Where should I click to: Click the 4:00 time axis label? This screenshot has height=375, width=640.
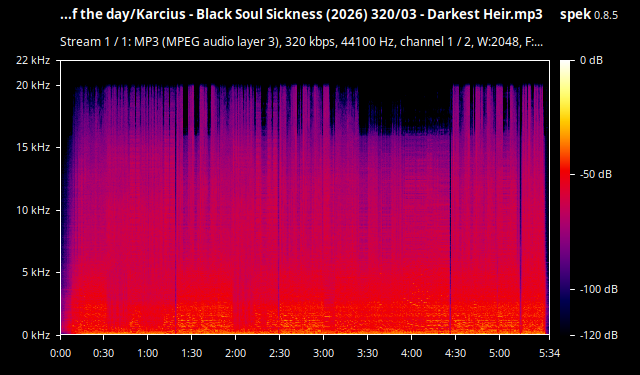[x=411, y=353]
